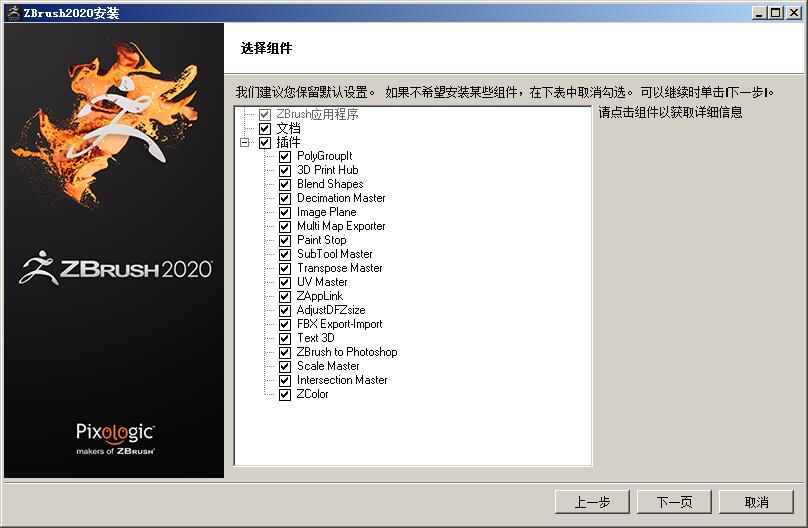Select the SubTool Master label
Image resolution: width=808 pixels, height=528 pixels.
click(x=334, y=254)
